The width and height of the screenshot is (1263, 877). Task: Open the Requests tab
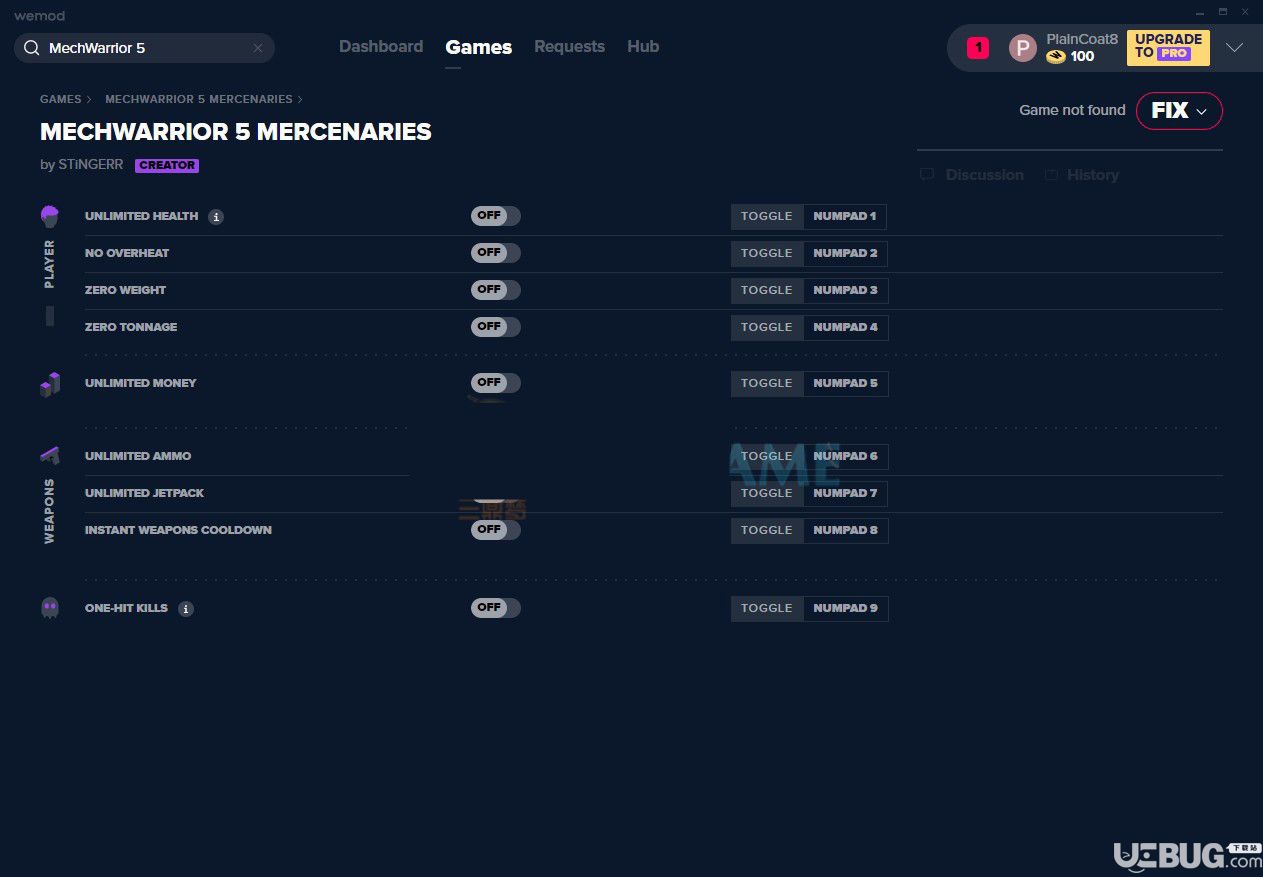coord(569,46)
